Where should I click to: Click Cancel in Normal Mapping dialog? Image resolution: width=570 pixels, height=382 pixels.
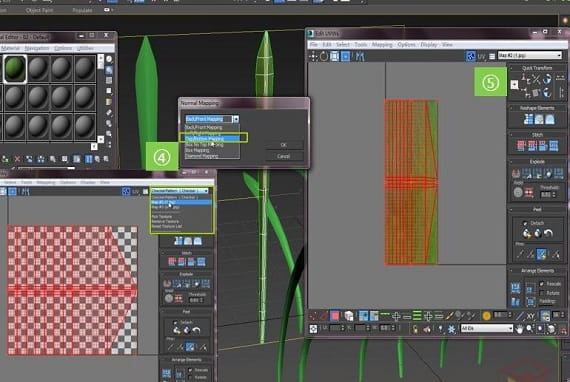pos(284,156)
